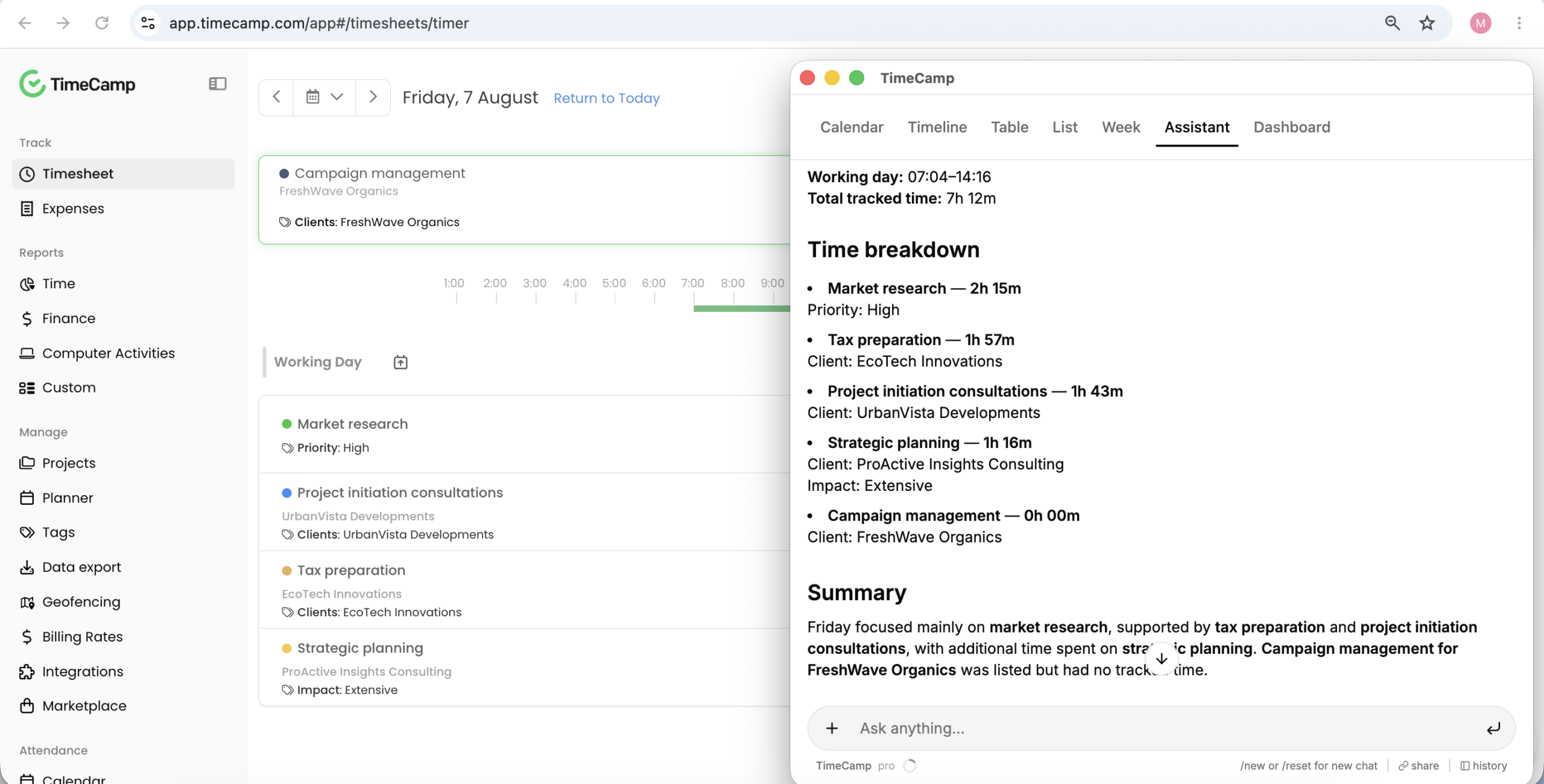Go to next day arrow

click(373, 97)
